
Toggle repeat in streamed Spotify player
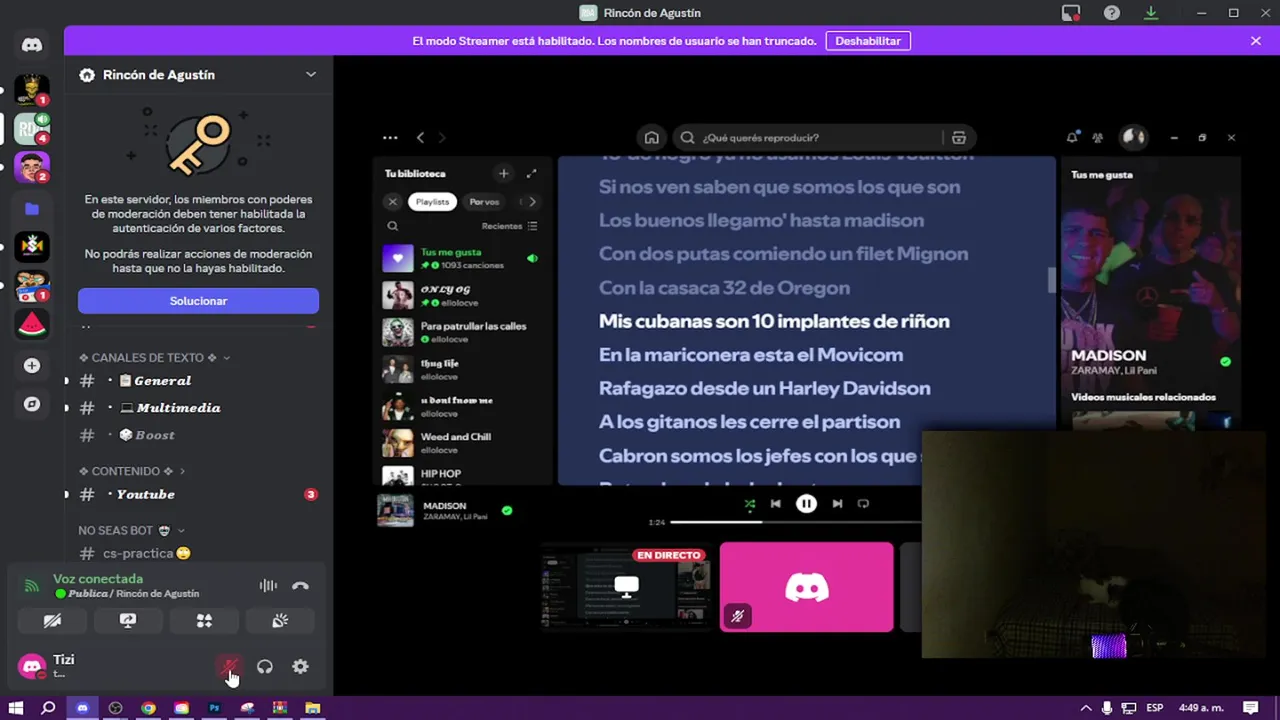click(x=863, y=504)
